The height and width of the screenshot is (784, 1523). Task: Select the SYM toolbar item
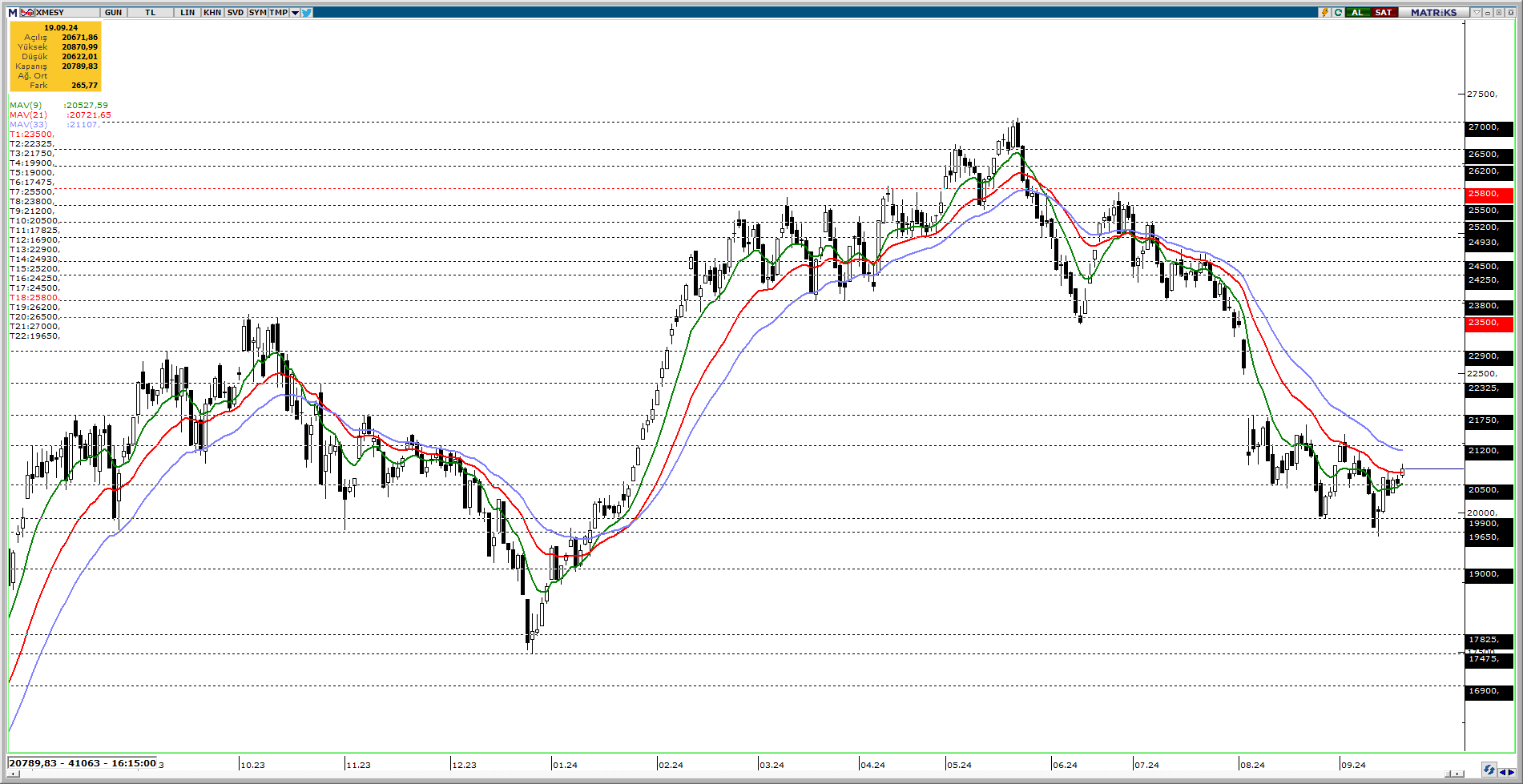257,12
